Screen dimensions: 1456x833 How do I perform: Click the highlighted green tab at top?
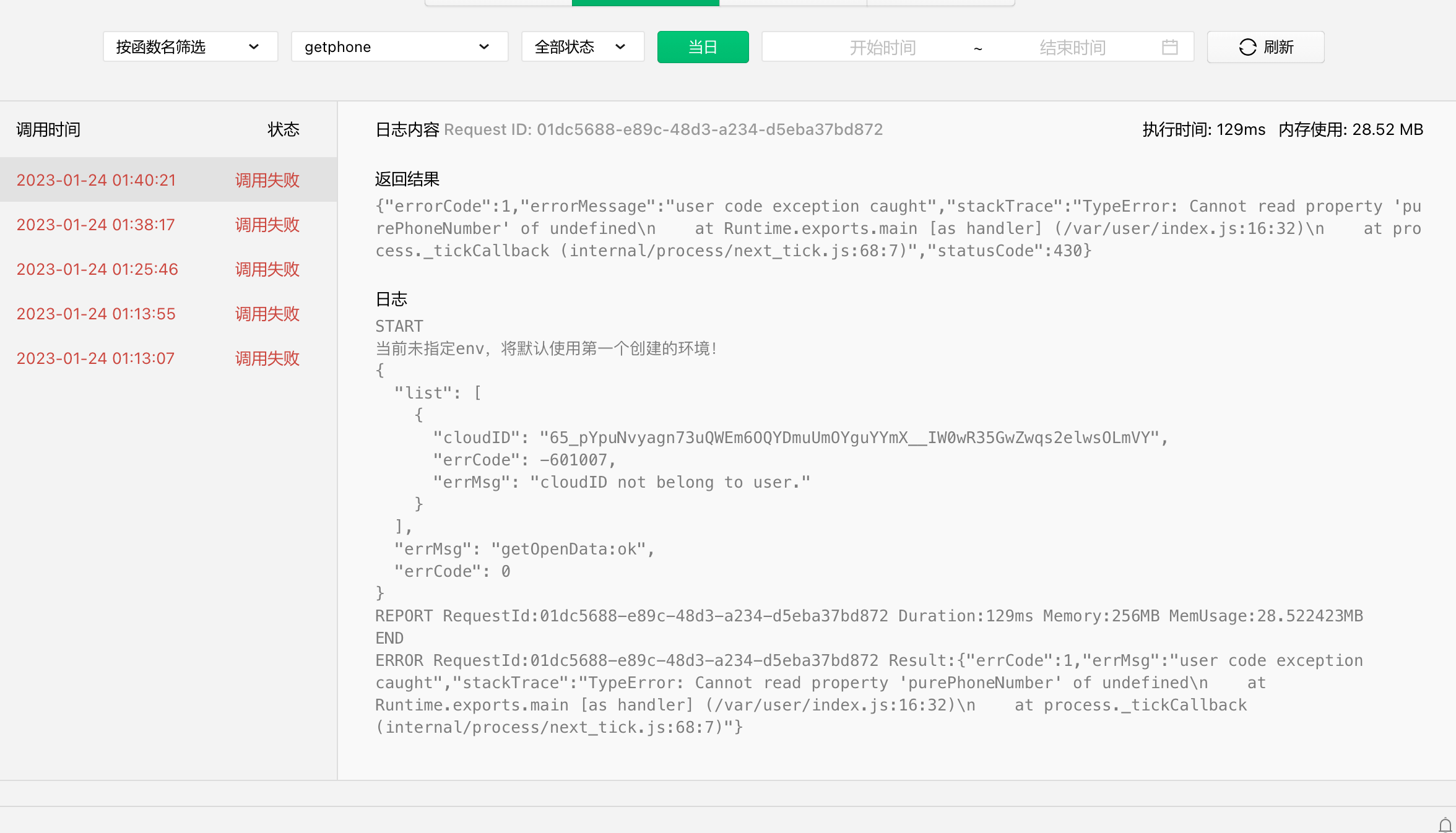(x=645, y=3)
